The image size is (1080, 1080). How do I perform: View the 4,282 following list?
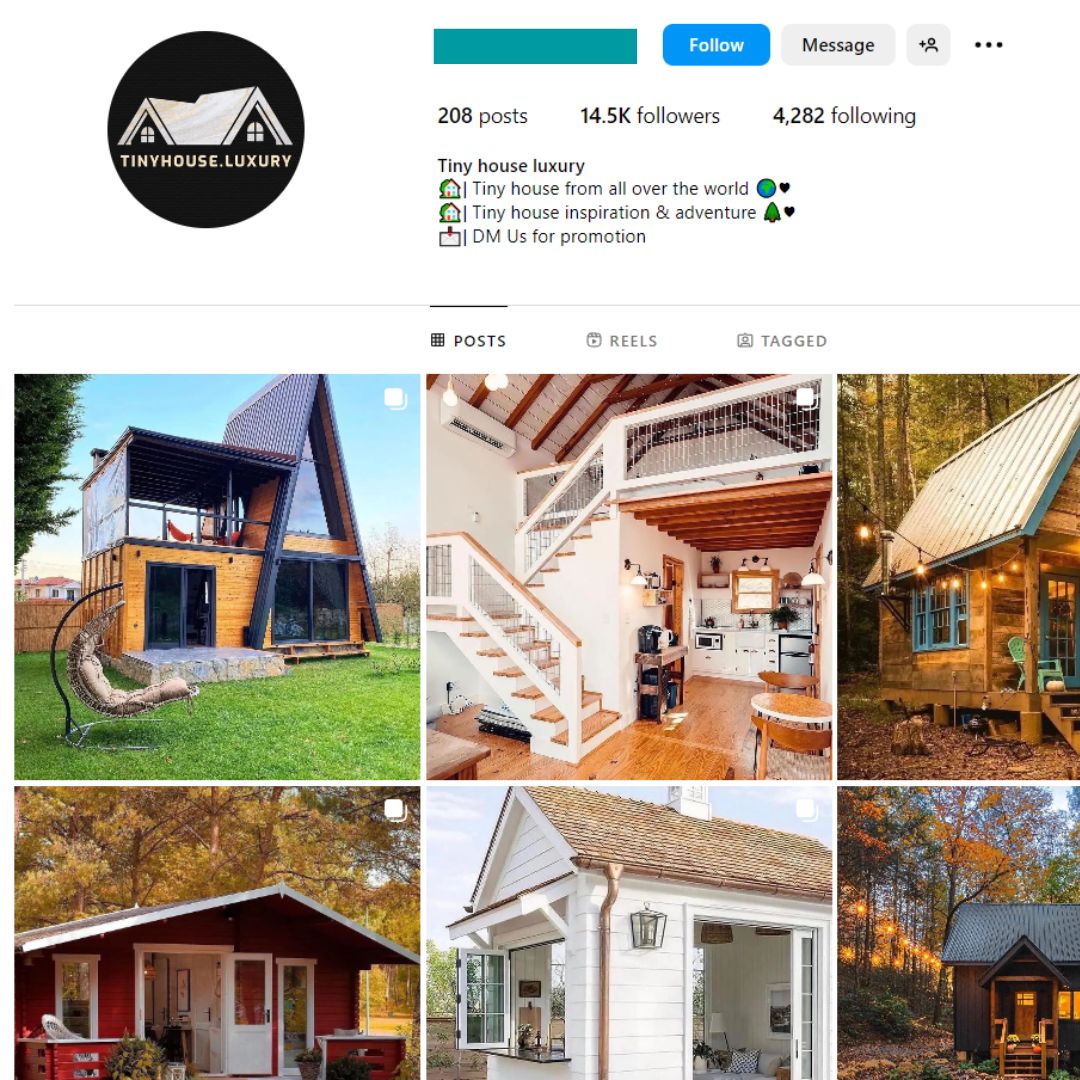[x=844, y=116]
